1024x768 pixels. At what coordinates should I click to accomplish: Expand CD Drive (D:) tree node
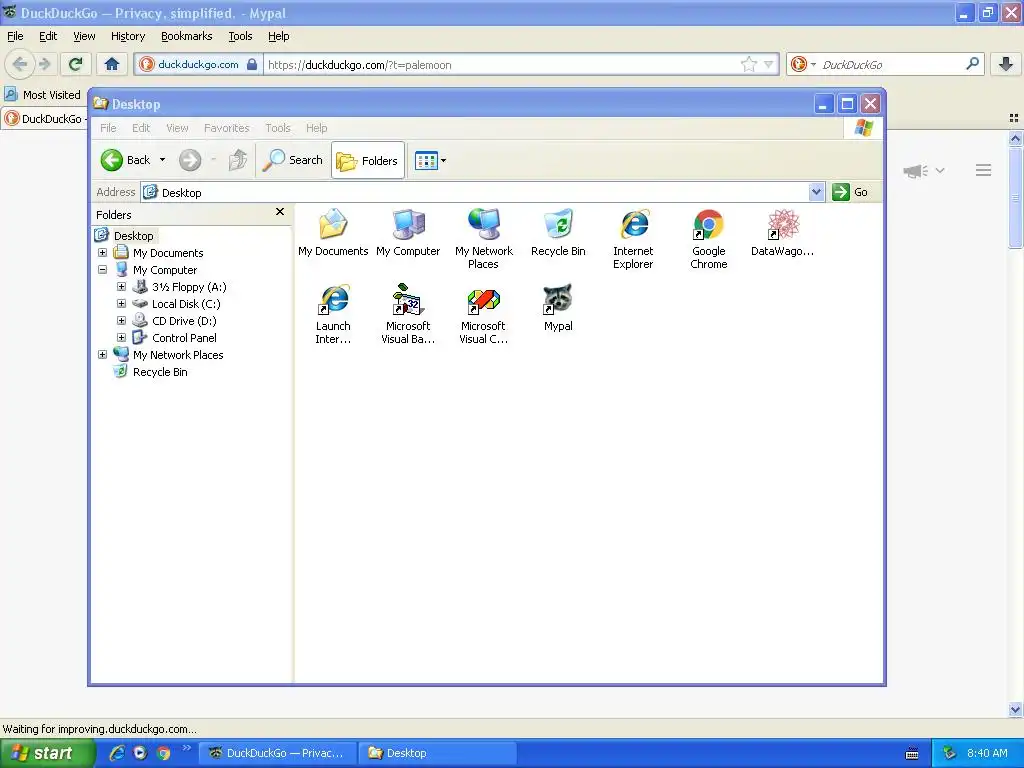coord(121,321)
